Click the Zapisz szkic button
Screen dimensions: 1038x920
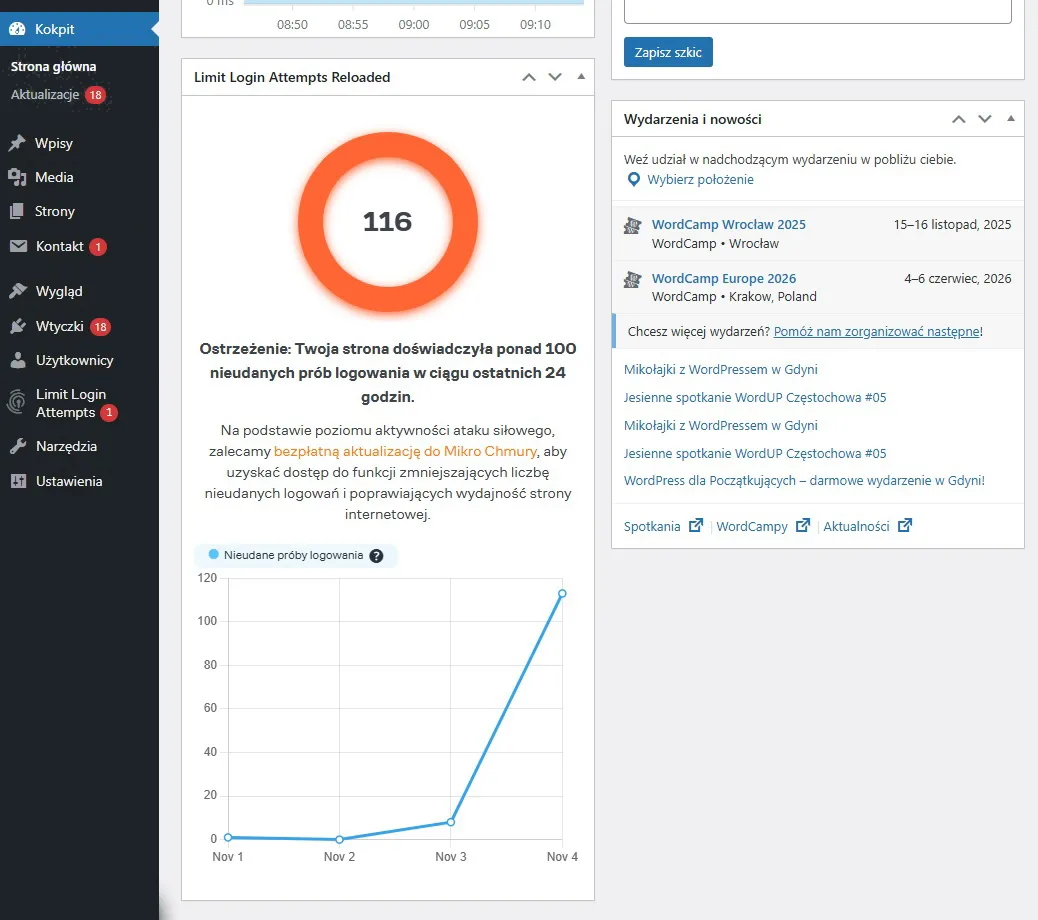click(x=668, y=52)
